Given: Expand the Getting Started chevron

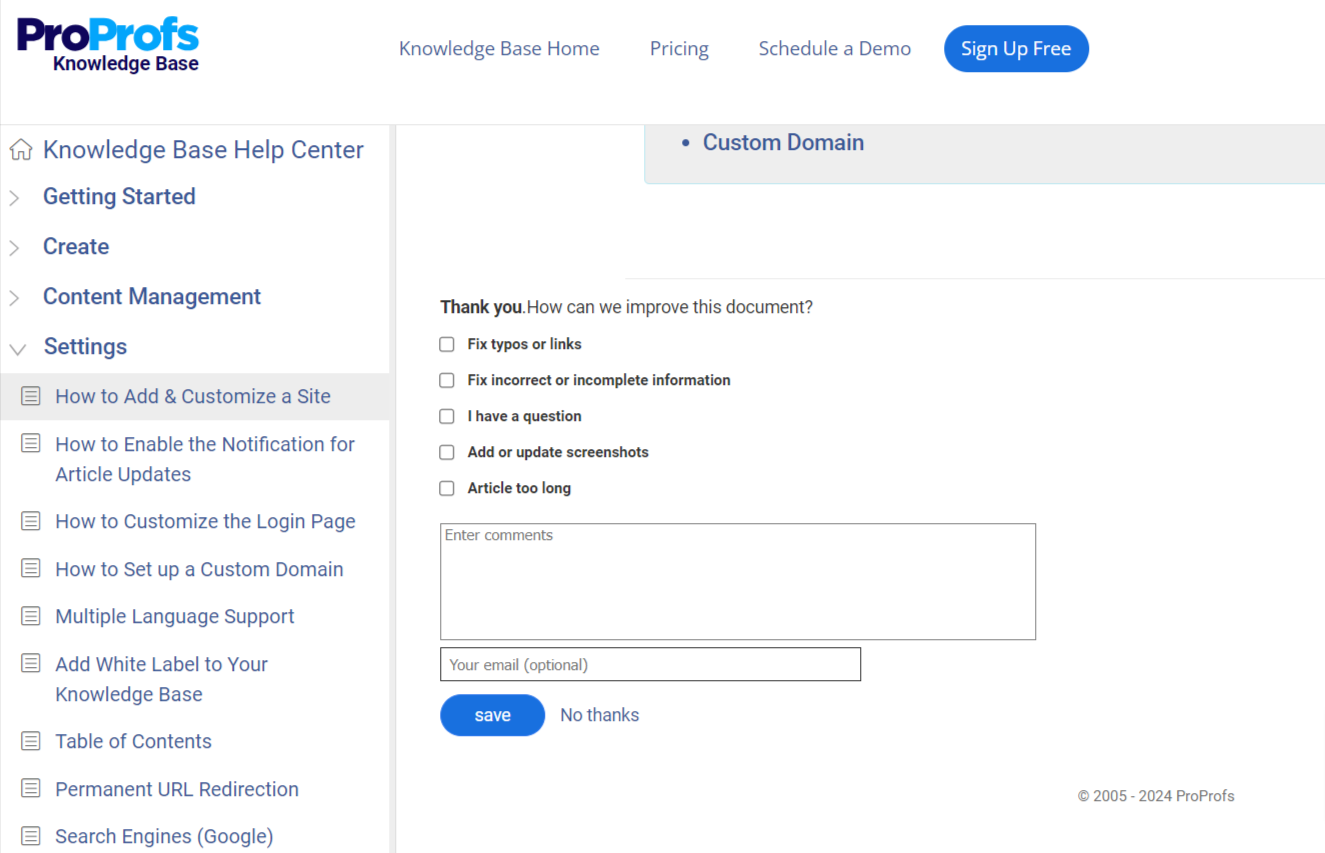Looking at the screenshot, I should point(14,198).
